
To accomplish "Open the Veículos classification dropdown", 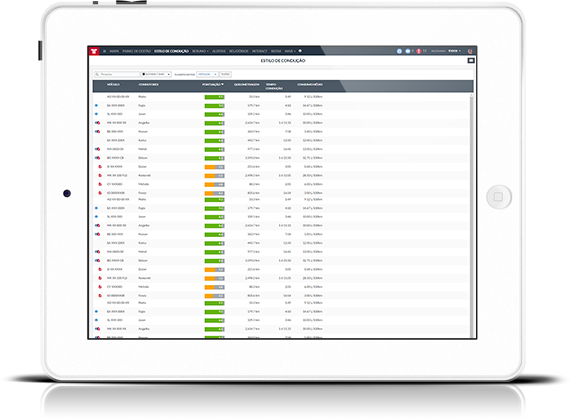I will (207, 74).
